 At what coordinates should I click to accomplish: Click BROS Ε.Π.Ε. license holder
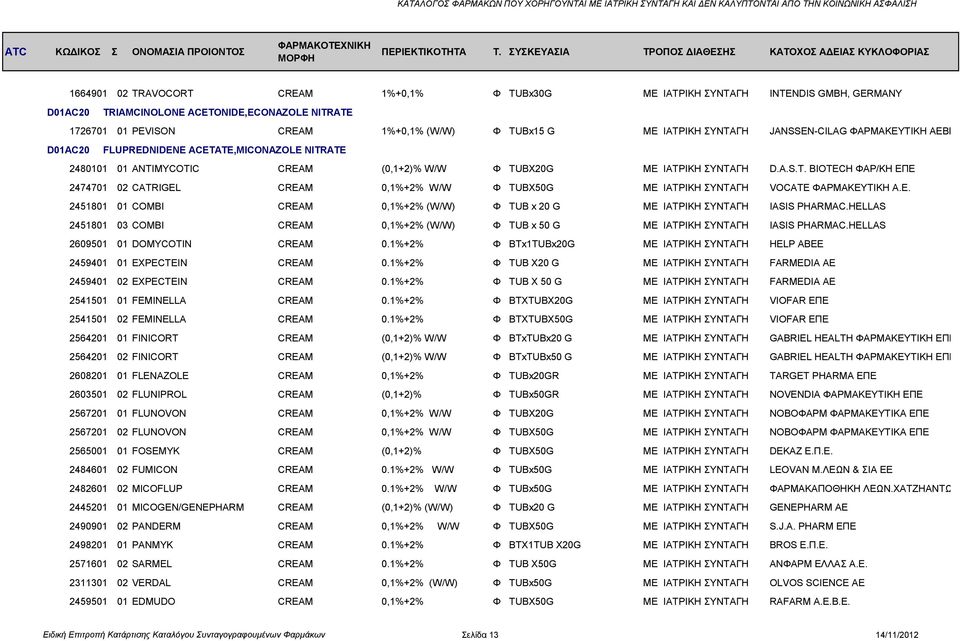click(x=798, y=545)
